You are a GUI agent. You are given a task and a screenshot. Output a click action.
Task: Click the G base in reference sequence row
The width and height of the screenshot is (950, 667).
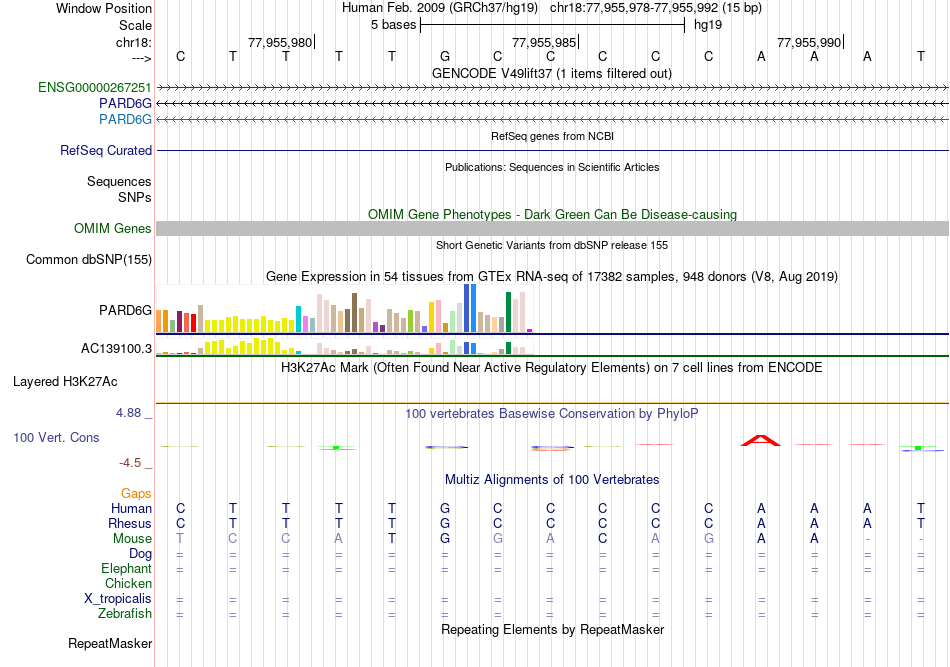pyautogui.click(x=445, y=56)
